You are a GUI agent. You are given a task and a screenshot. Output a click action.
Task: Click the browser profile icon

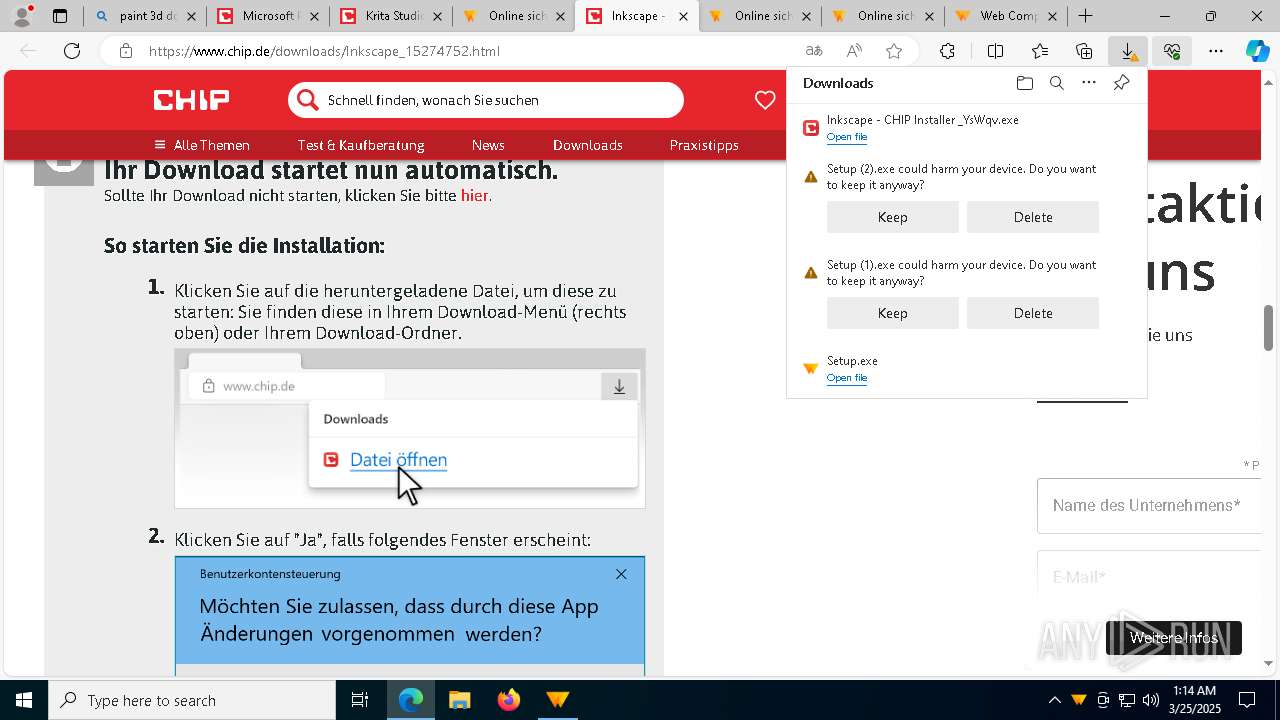[x=22, y=16]
